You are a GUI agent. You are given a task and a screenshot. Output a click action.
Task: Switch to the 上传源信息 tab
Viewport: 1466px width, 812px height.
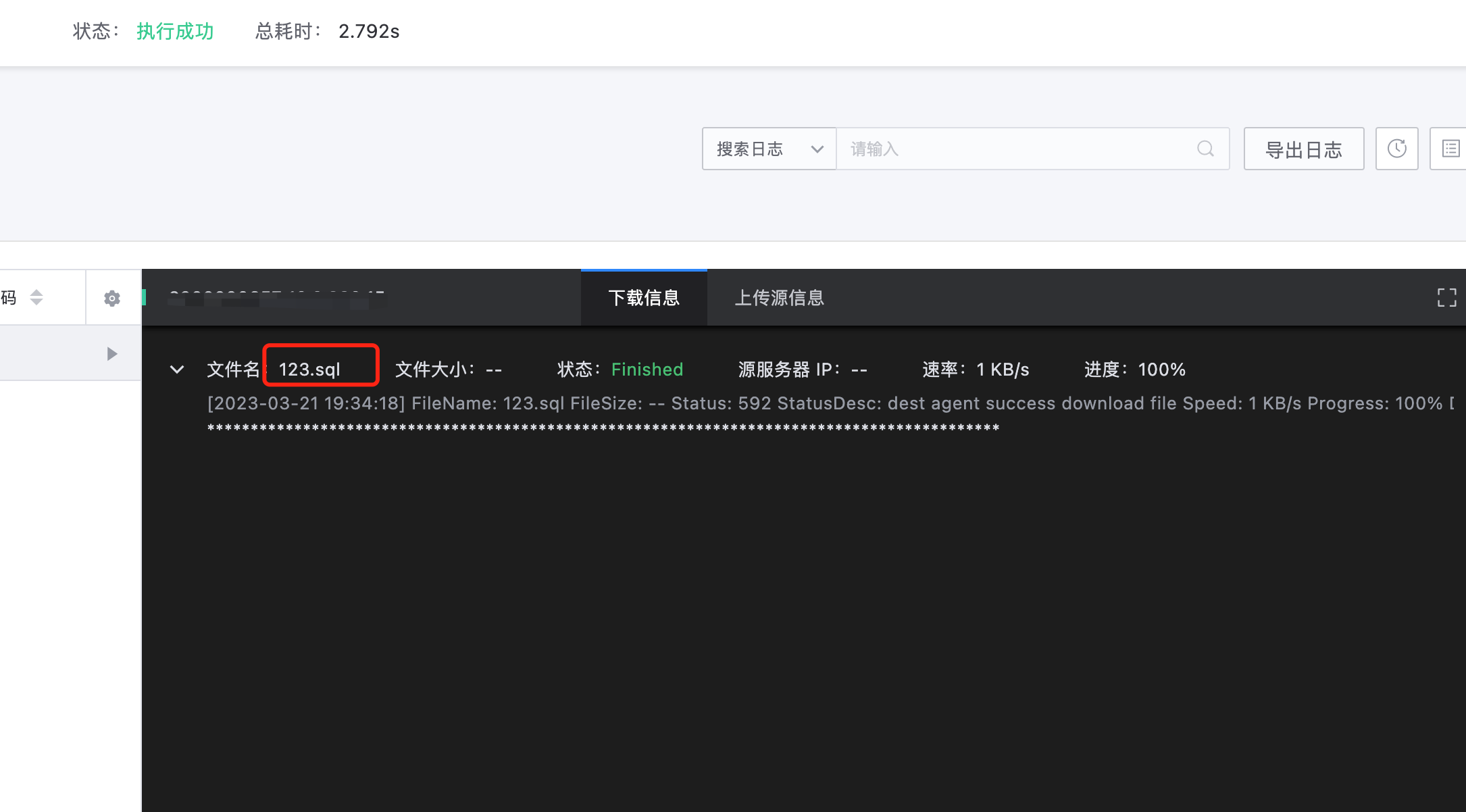tap(779, 298)
